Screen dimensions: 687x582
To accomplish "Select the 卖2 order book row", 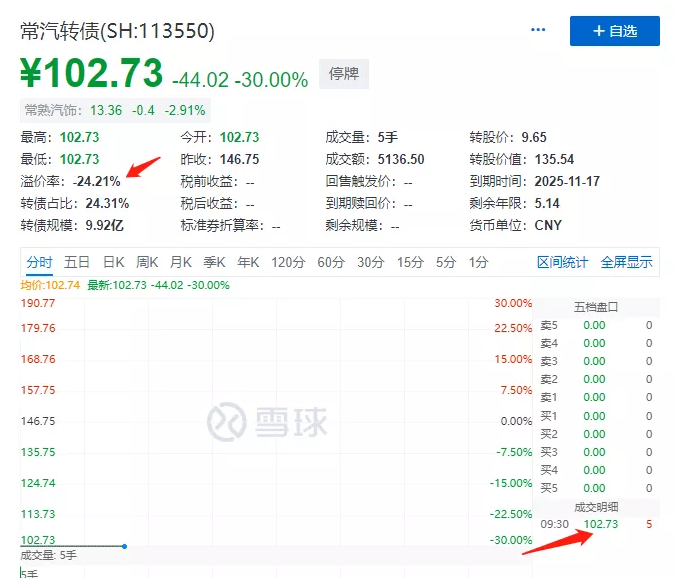I will 596,379.
